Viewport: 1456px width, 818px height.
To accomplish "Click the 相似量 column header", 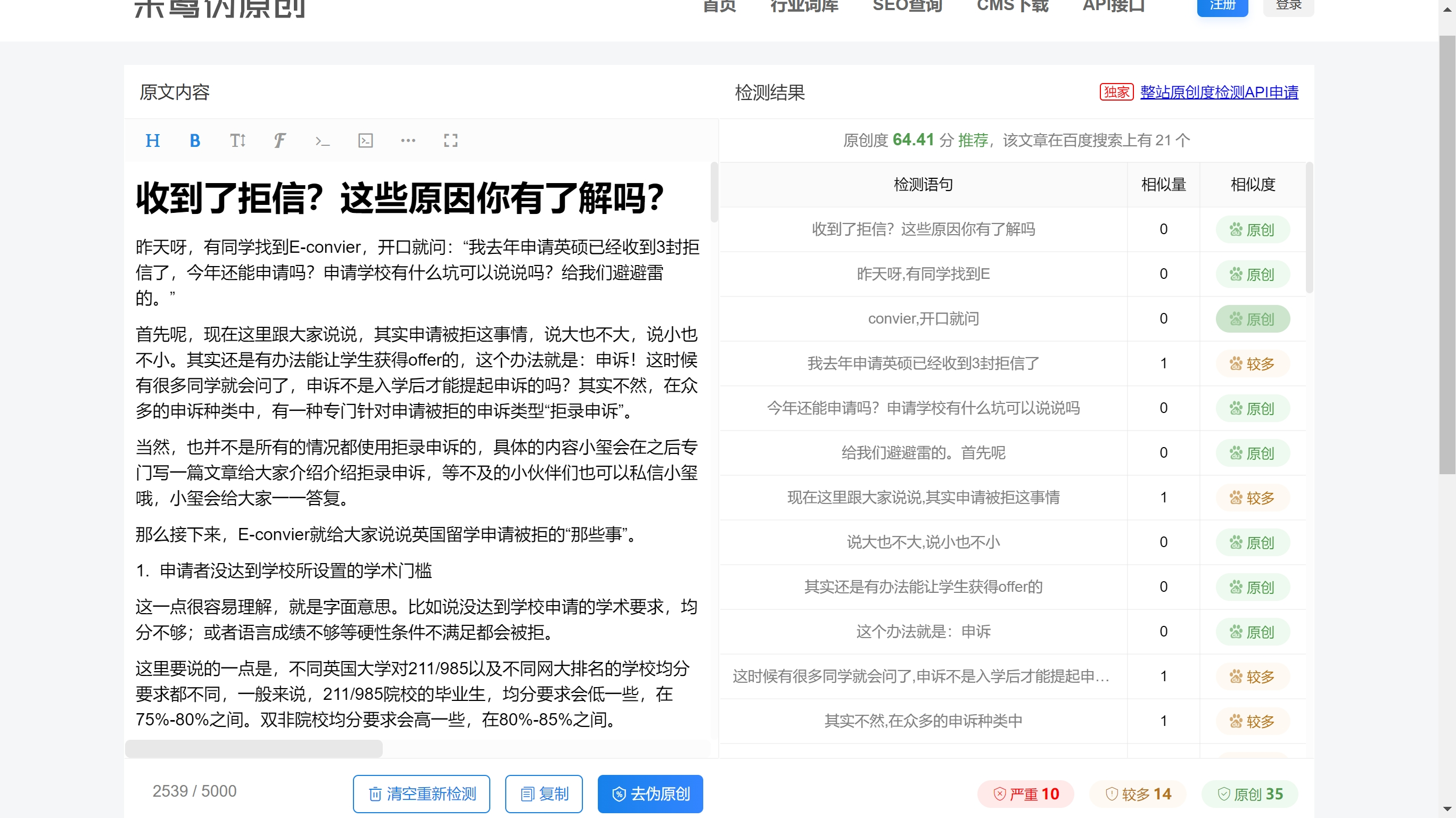I will pyautogui.click(x=1163, y=184).
